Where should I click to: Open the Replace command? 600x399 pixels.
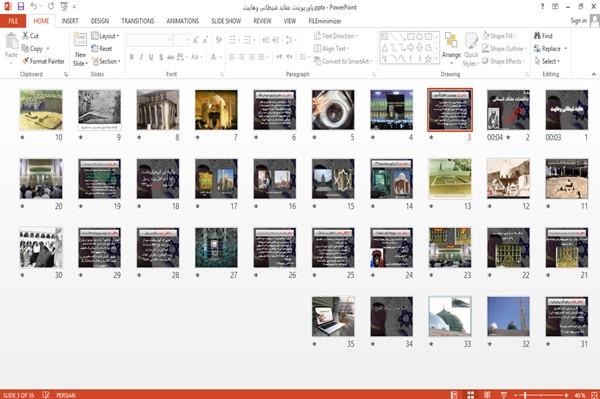pos(551,49)
